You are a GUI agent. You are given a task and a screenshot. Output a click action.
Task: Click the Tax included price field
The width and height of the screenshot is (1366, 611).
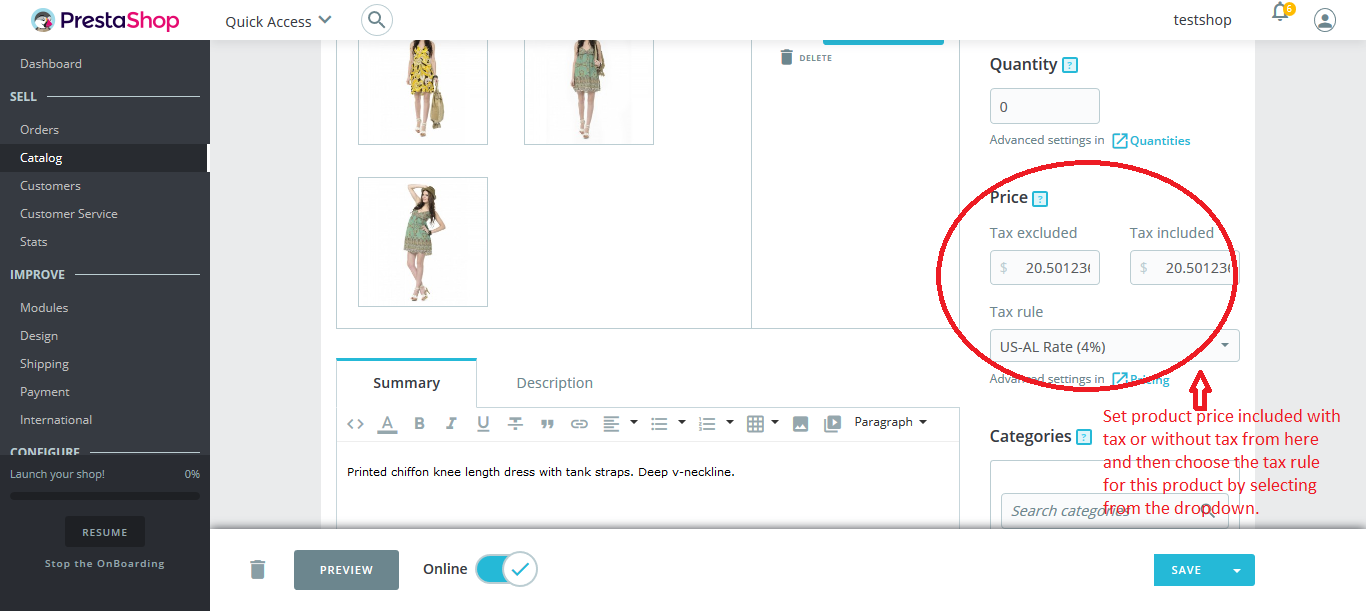click(x=1185, y=268)
